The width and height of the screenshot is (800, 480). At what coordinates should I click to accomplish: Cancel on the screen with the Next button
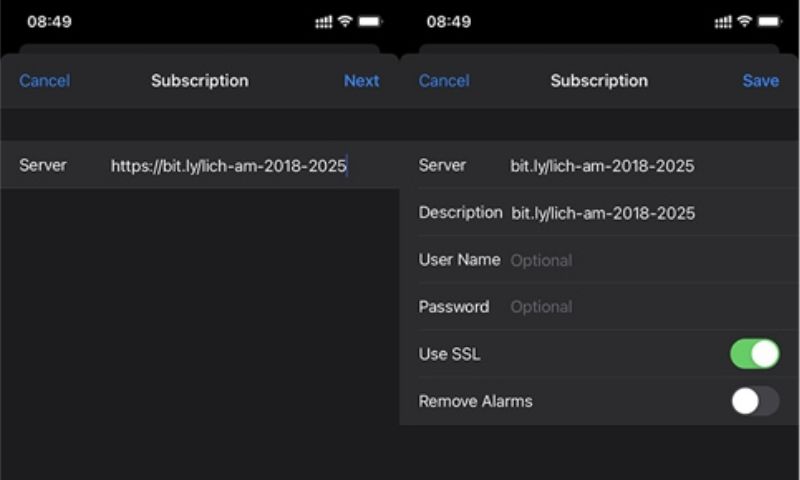click(45, 81)
